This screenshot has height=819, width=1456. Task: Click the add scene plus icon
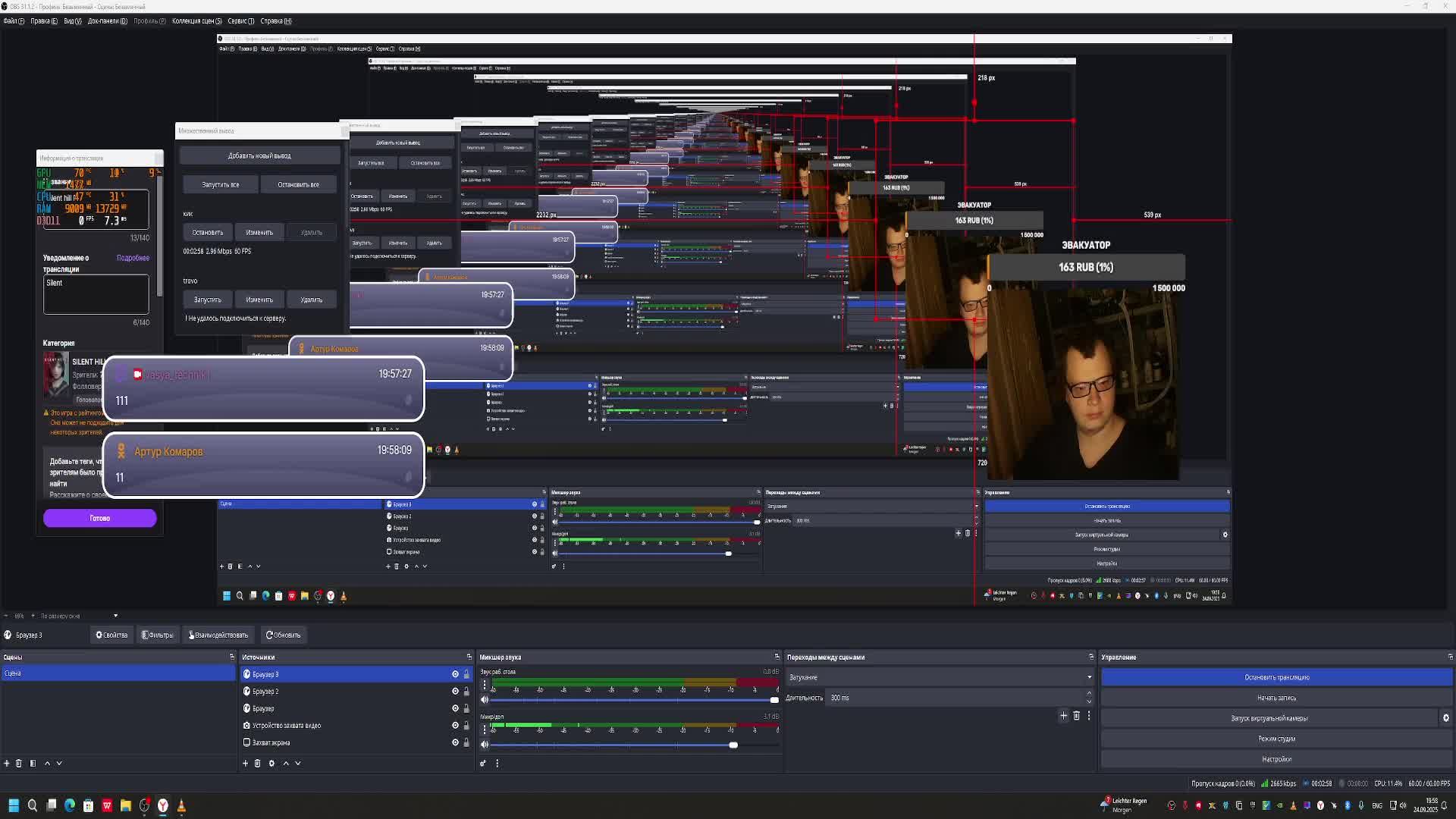click(7, 763)
